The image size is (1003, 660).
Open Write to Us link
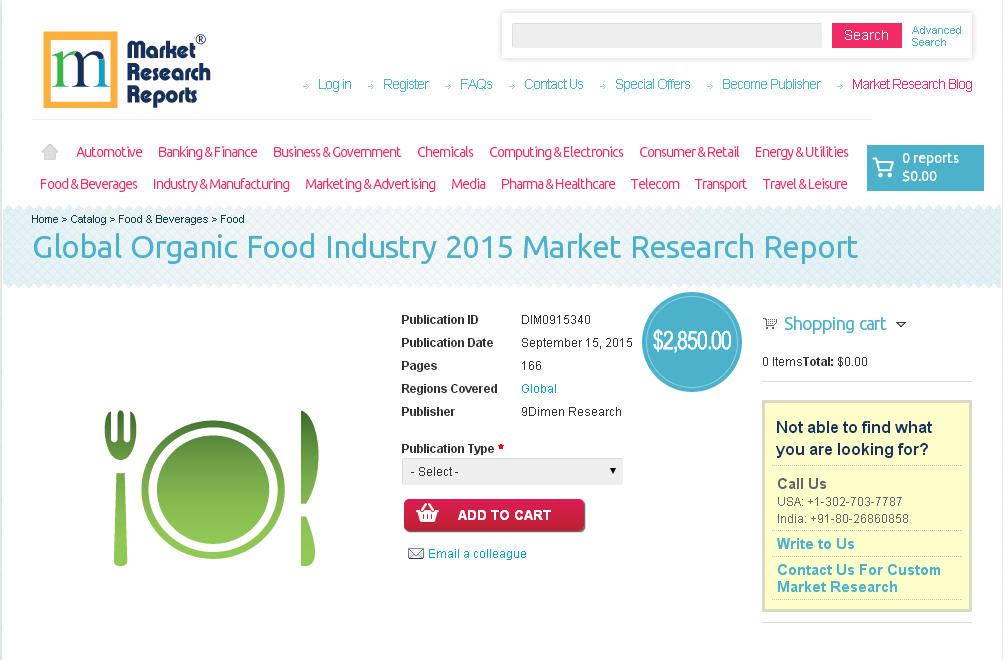[816, 544]
